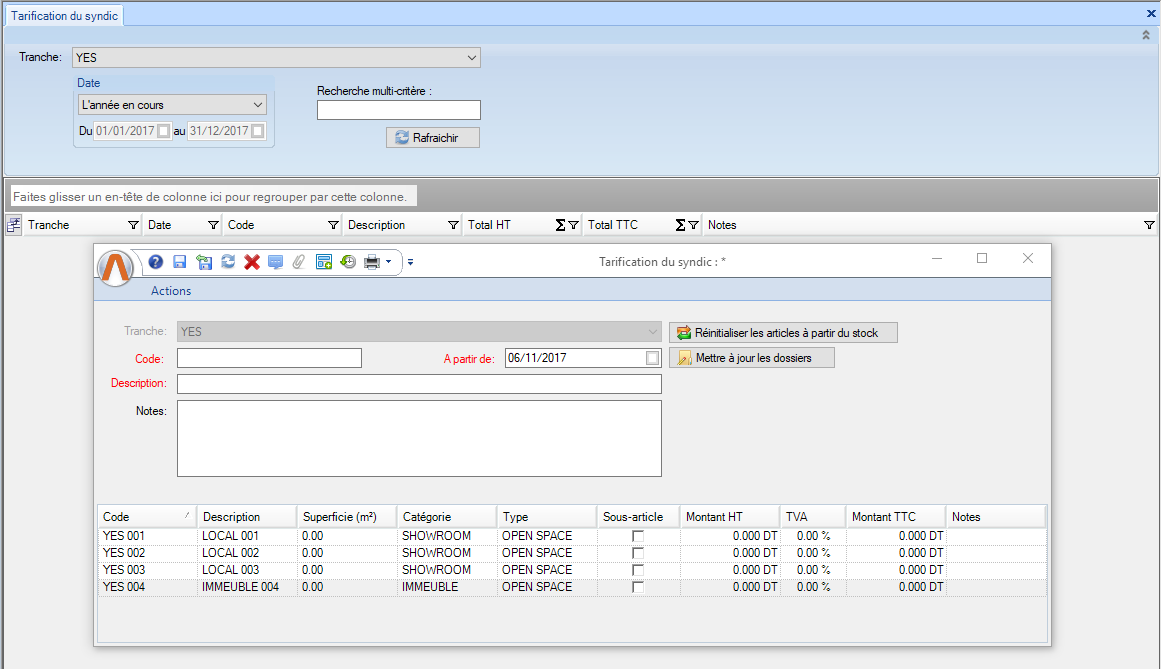
Task: Click the orange application logo button
Action: pos(116,268)
